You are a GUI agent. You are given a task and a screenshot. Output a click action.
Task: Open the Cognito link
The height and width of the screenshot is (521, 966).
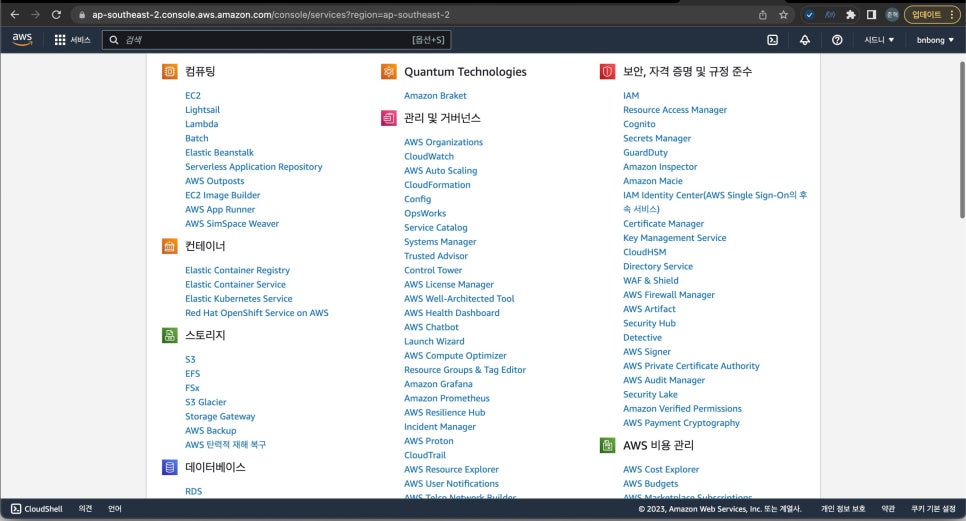639,124
